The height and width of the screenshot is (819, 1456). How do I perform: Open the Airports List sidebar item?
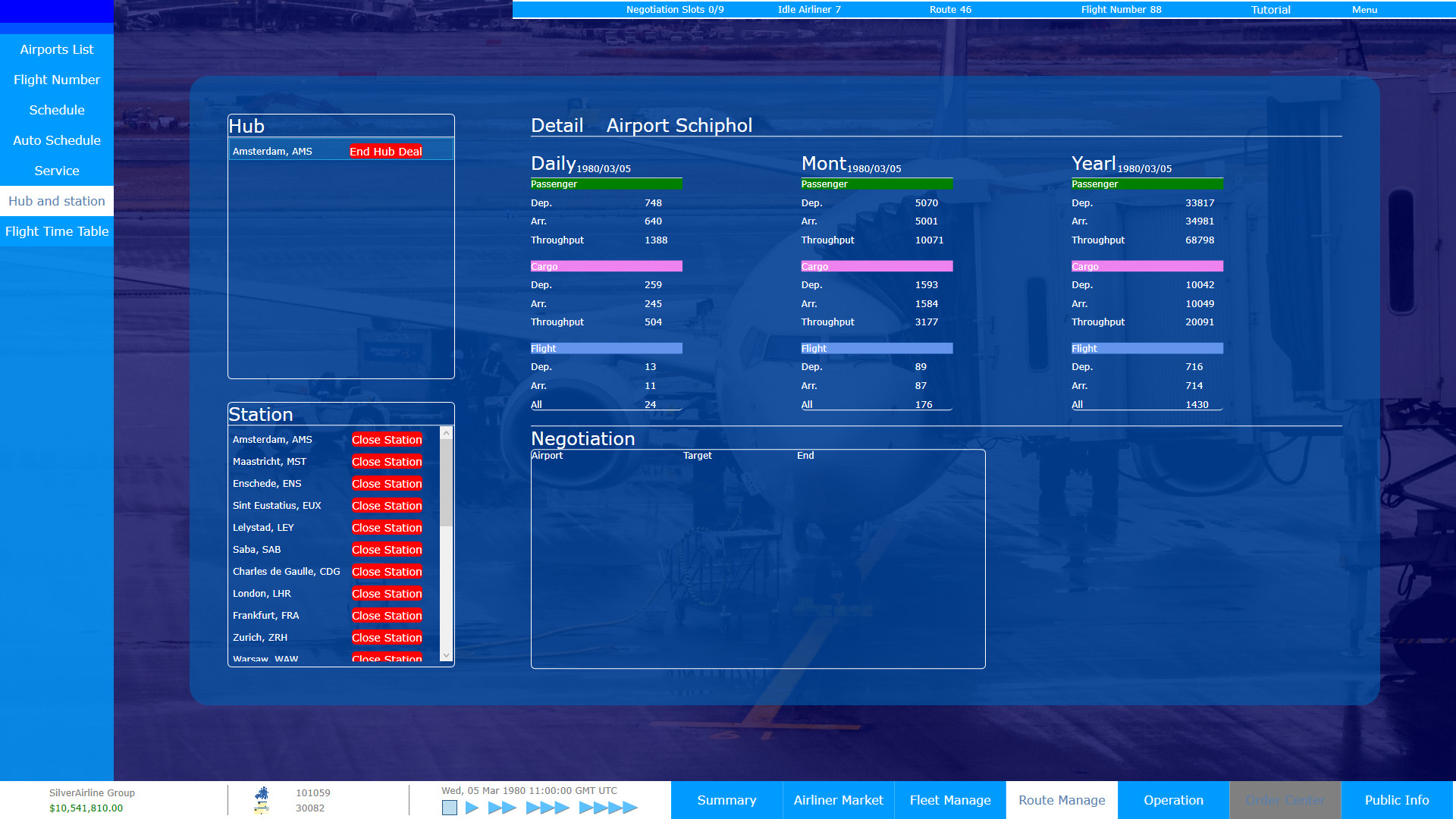(x=57, y=49)
